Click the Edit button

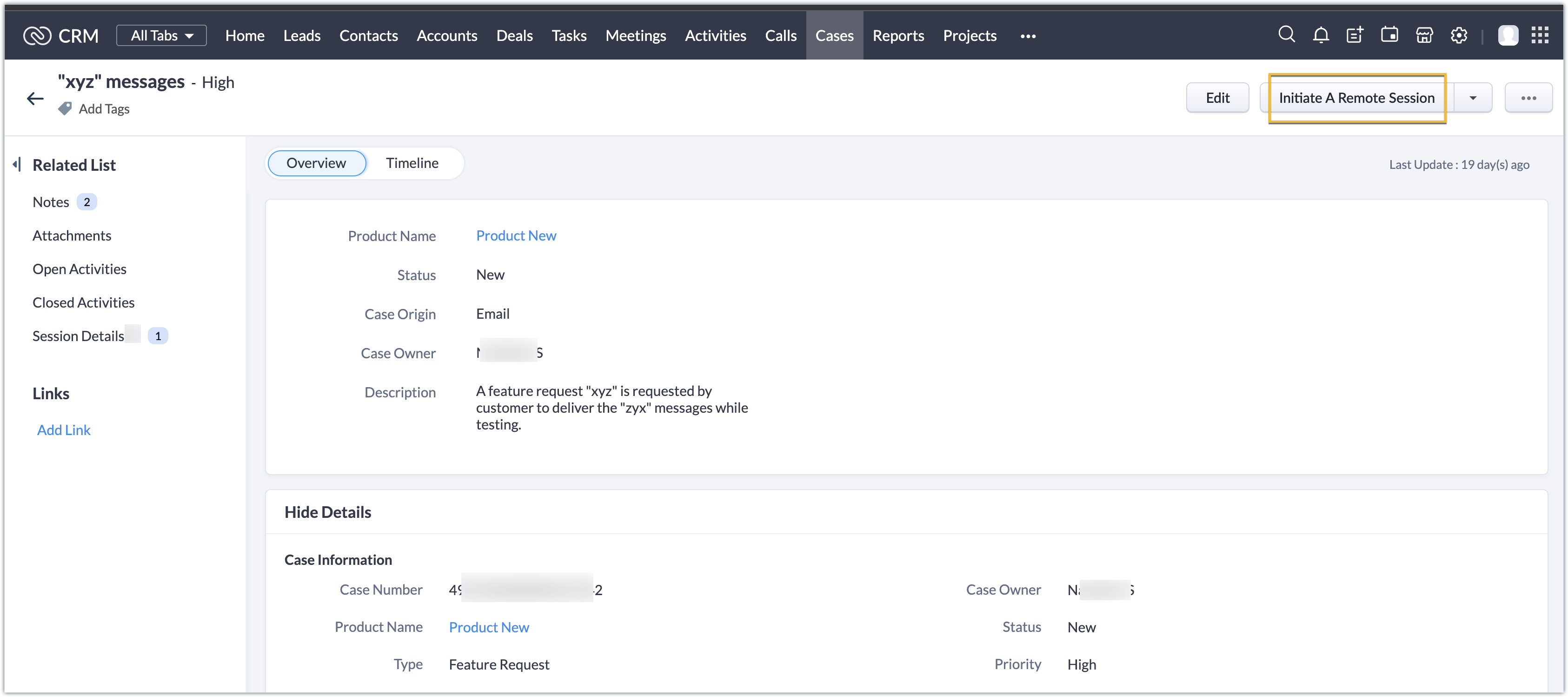point(1217,98)
